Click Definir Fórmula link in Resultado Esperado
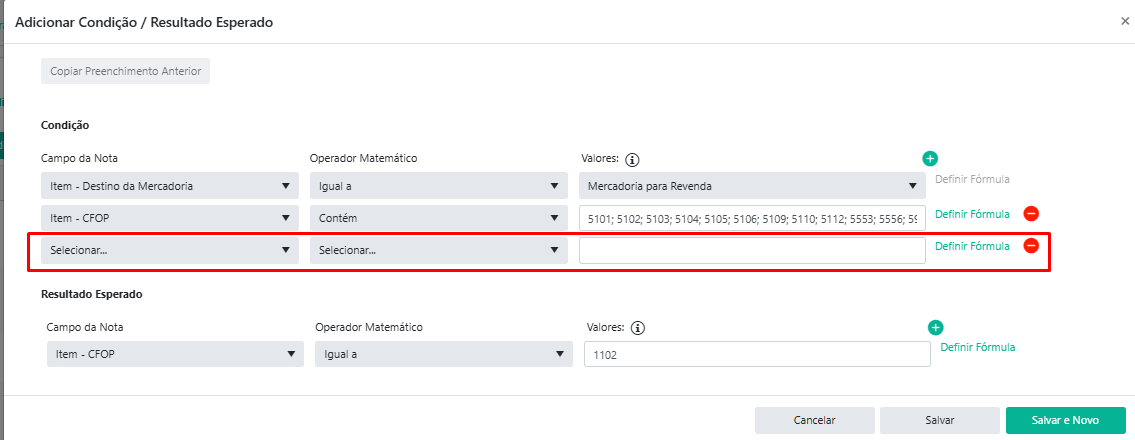1135x440 pixels. (977, 347)
